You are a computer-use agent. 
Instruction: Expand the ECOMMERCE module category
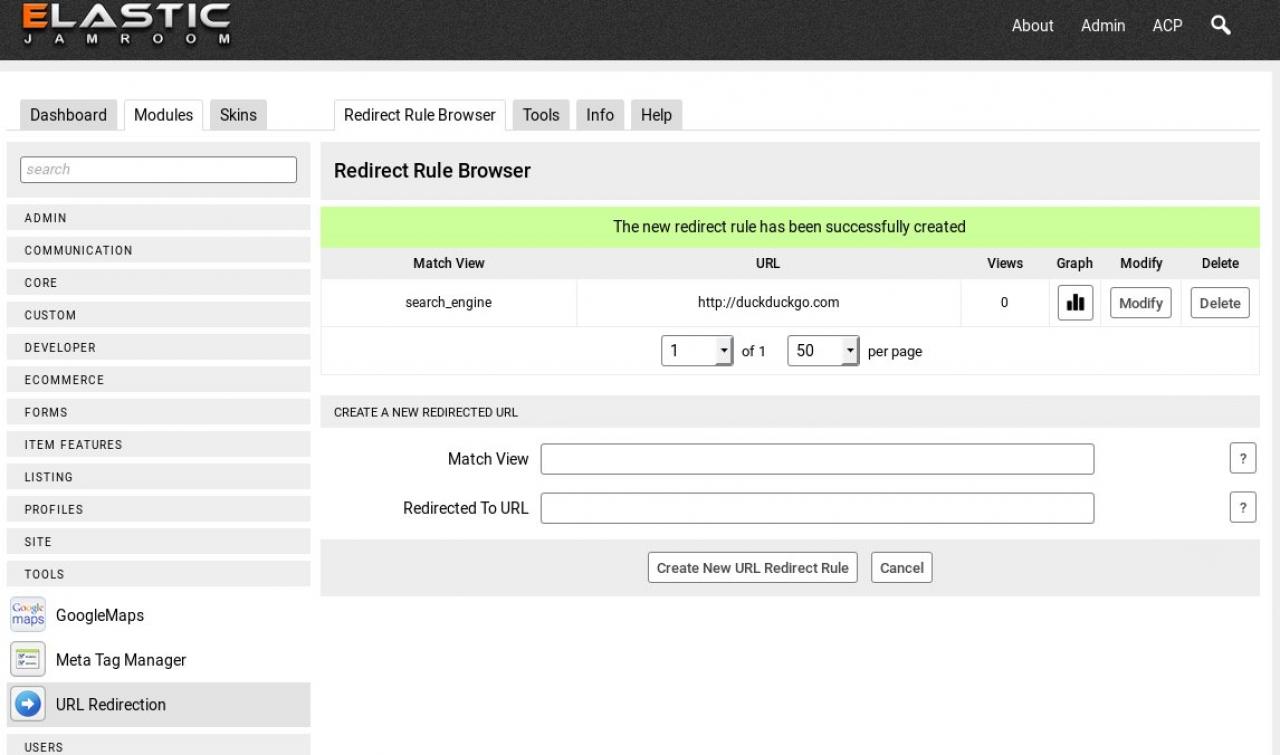click(x=158, y=380)
